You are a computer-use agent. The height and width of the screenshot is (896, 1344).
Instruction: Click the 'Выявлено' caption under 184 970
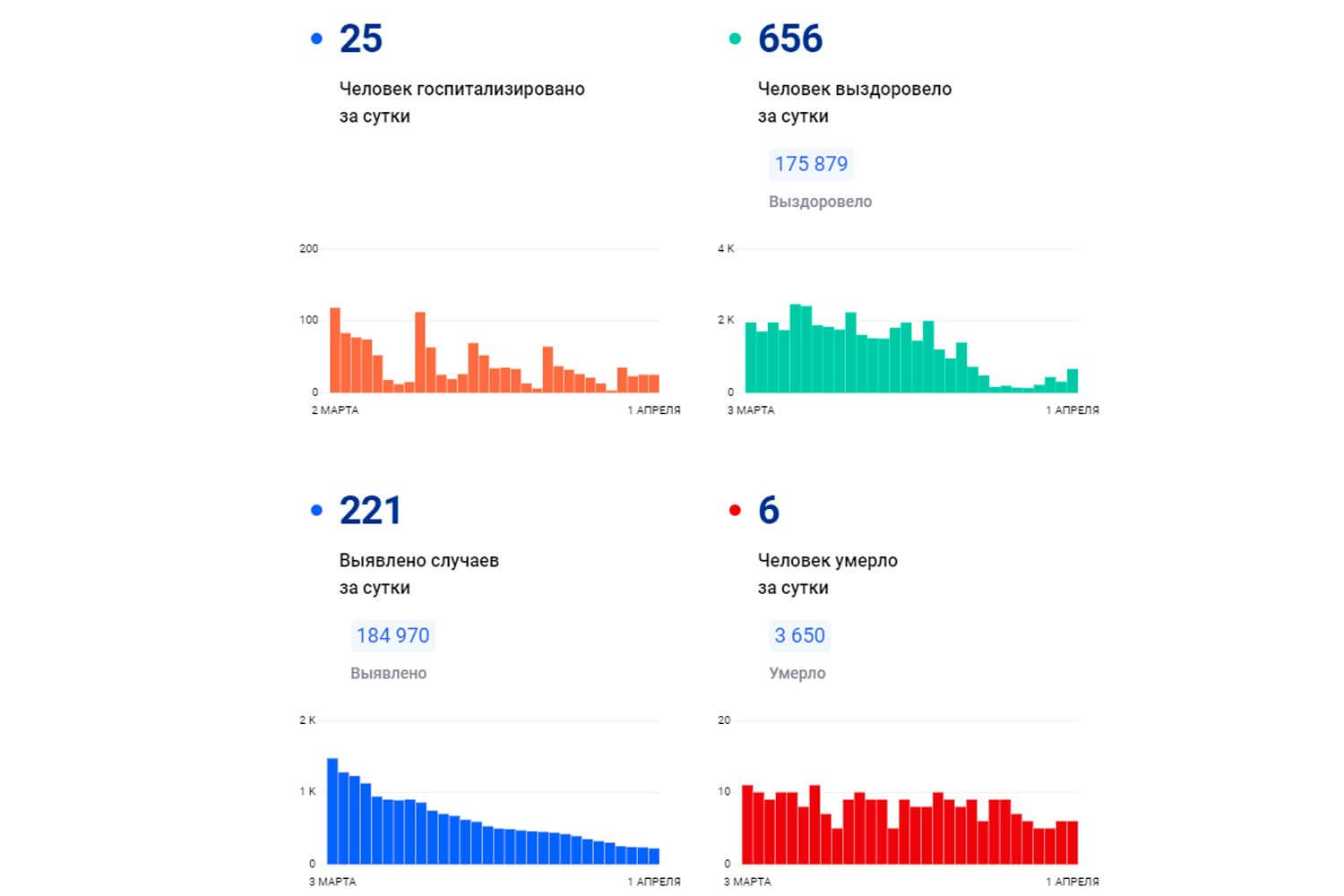tap(389, 673)
